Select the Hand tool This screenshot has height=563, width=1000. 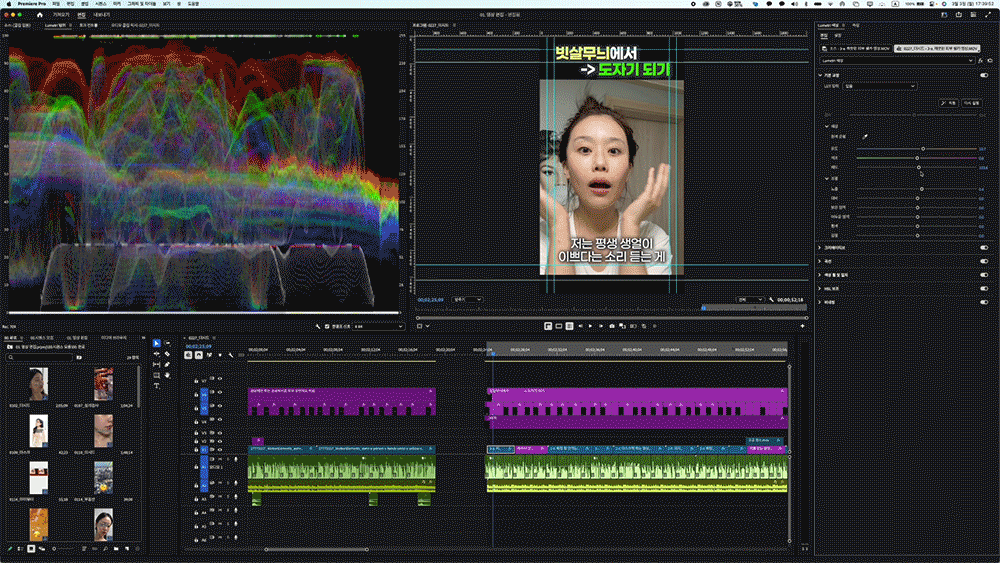[x=168, y=374]
